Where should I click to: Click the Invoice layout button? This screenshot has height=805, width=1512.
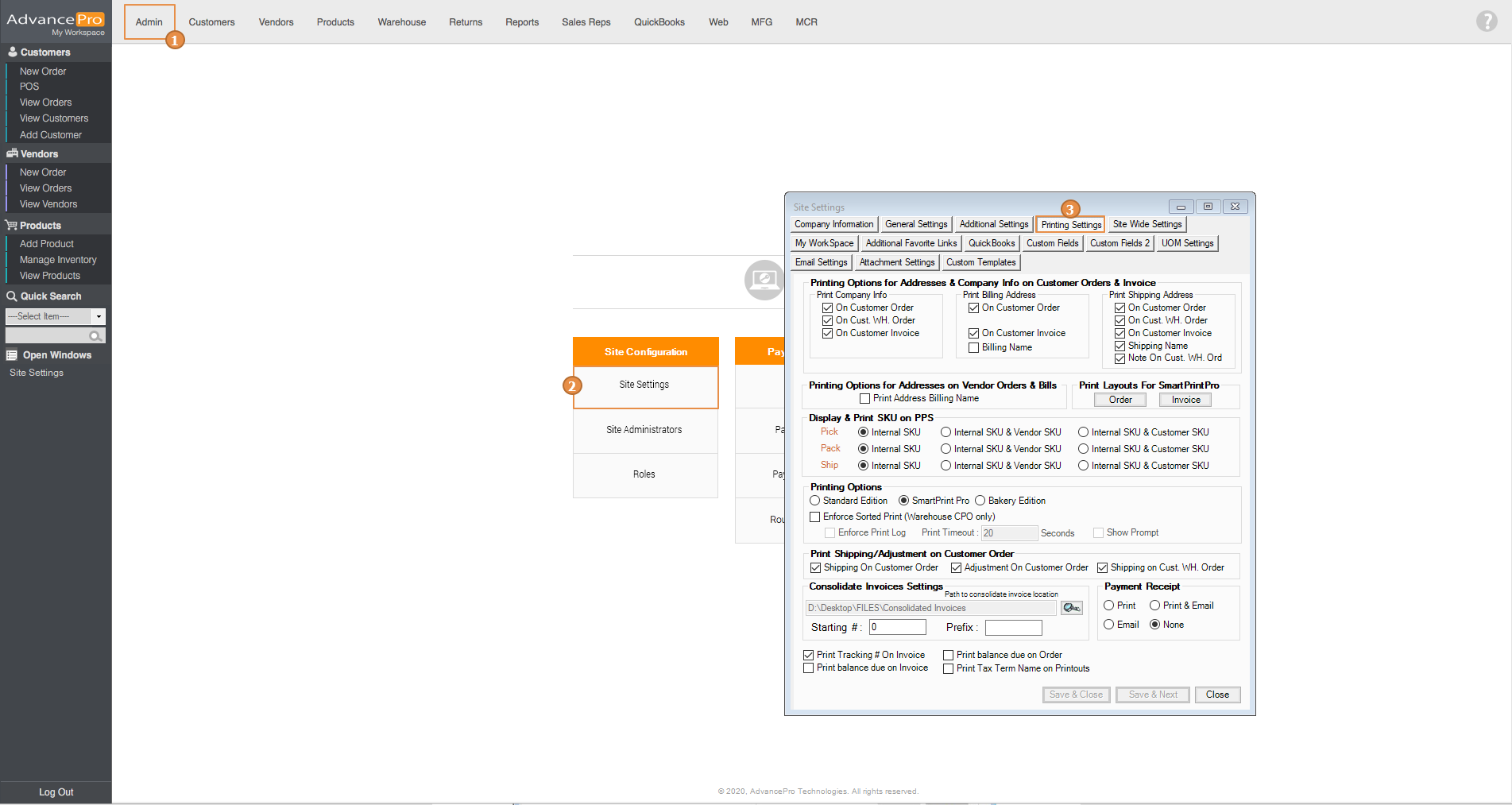(x=1185, y=400)
